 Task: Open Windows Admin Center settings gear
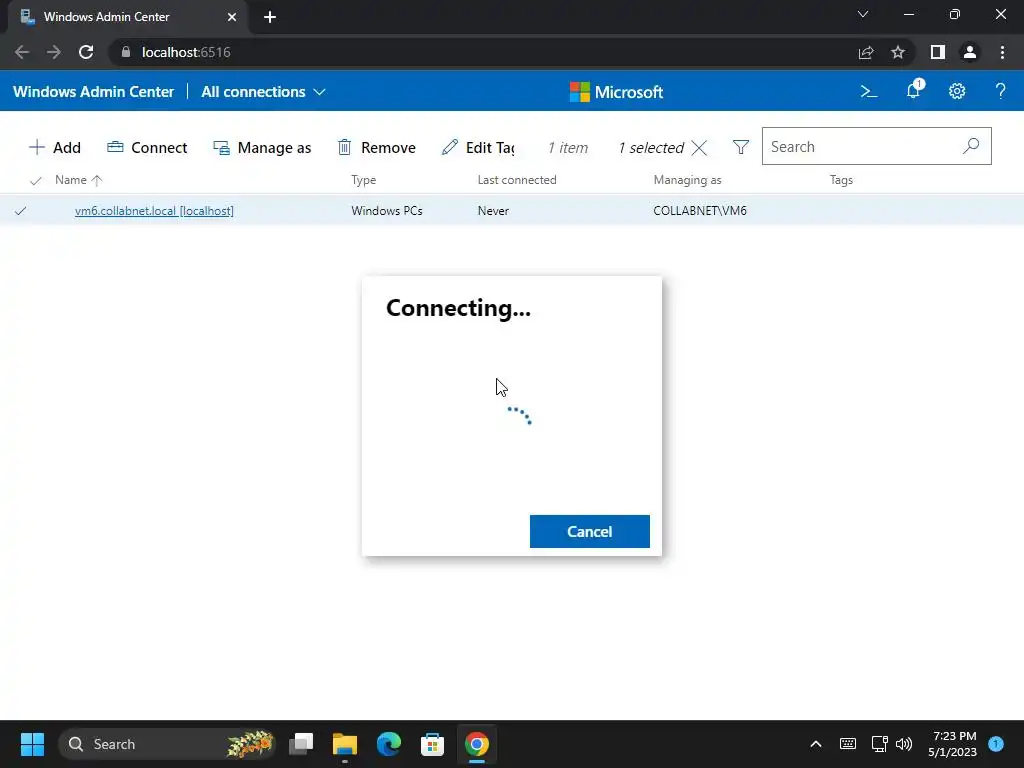tap(957, 91)
